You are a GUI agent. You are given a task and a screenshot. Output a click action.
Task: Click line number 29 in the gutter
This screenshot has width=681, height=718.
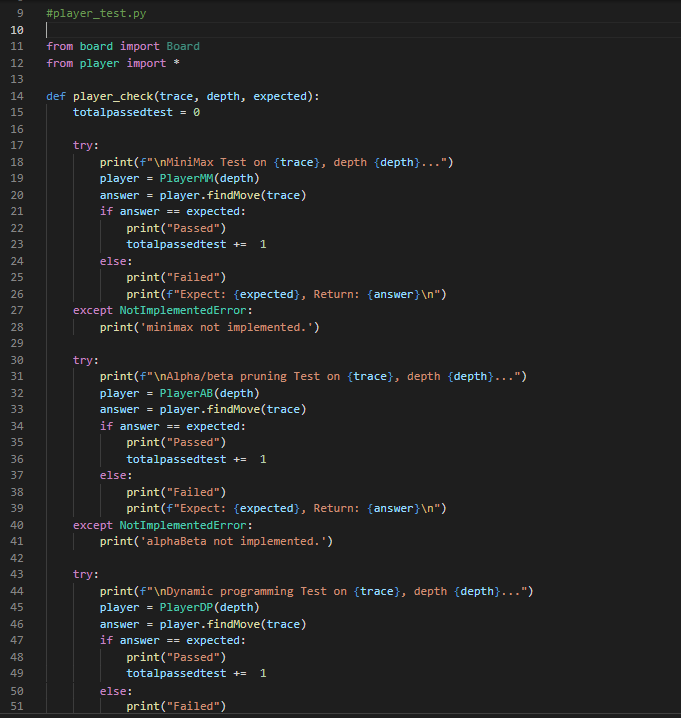17,343
